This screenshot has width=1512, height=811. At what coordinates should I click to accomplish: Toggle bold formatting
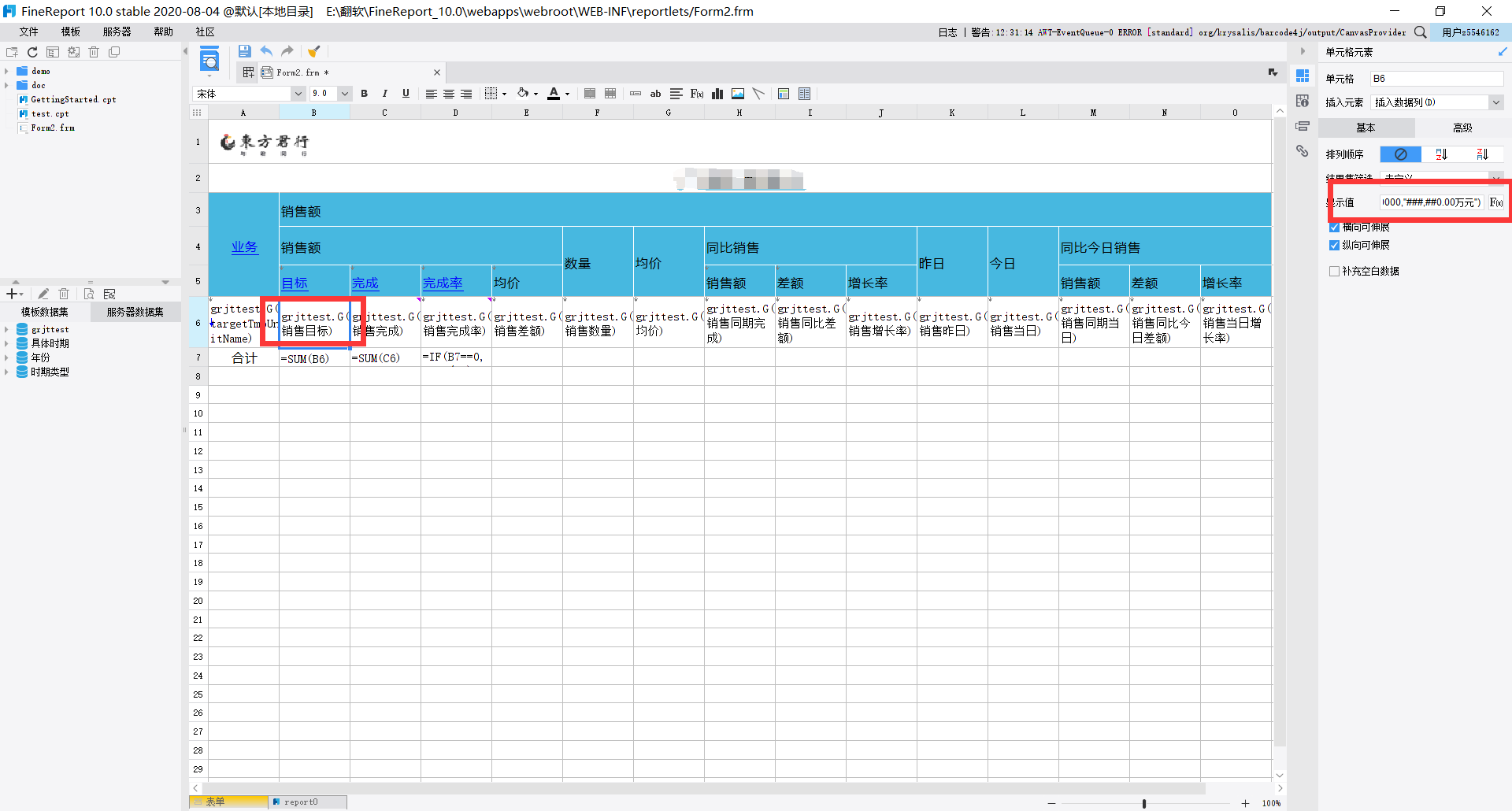click(x=365, y=94)
